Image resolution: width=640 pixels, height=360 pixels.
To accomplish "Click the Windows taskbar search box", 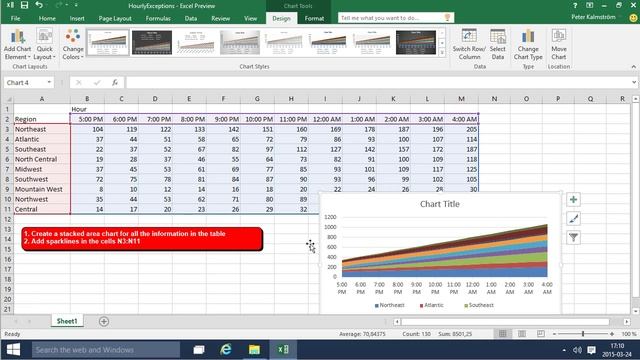I will 106,350.
